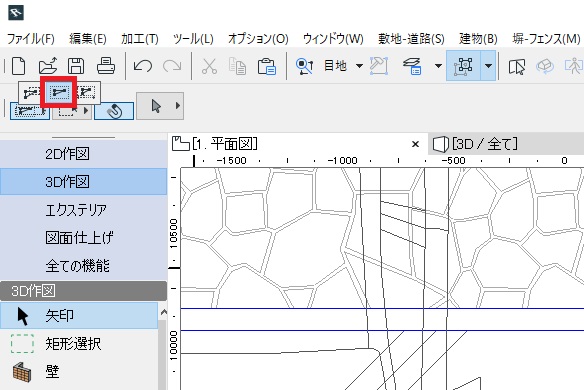Click the Copy pages icon
The width and height of the screenshot is (584, 390).
pyautogui.click(x=238, y=66)
